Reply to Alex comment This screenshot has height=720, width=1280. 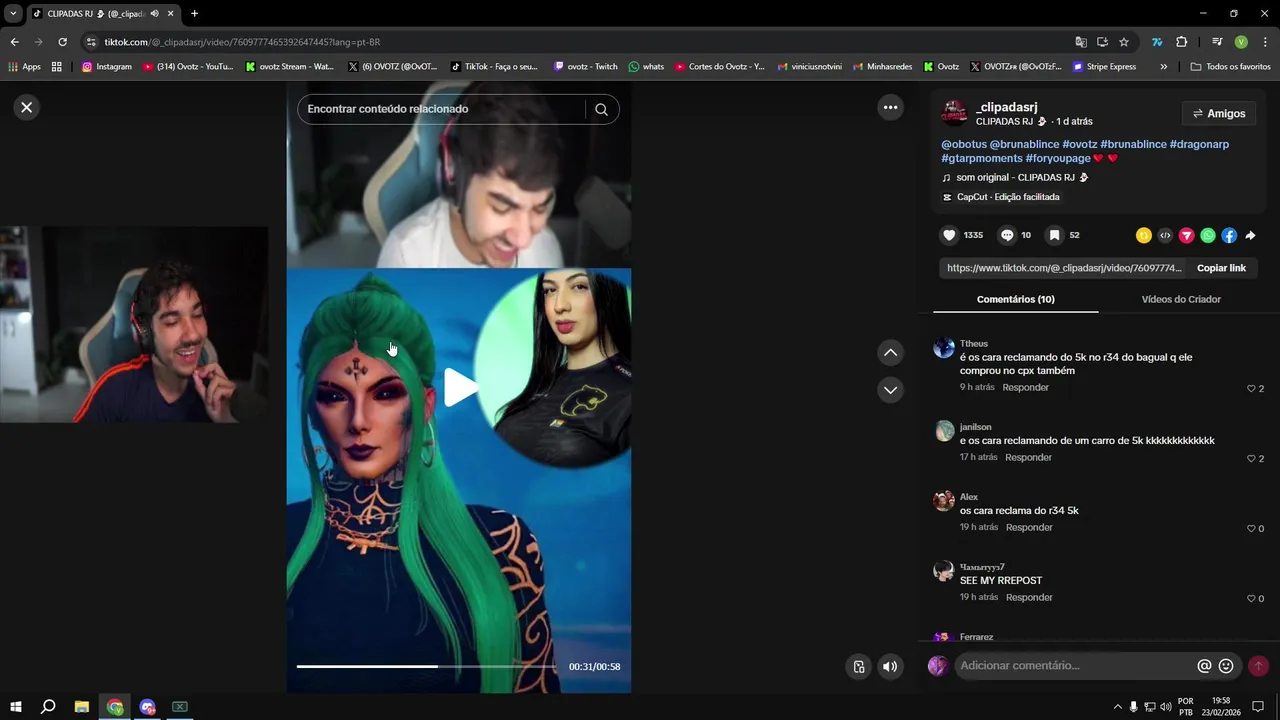pos(1029,527)
